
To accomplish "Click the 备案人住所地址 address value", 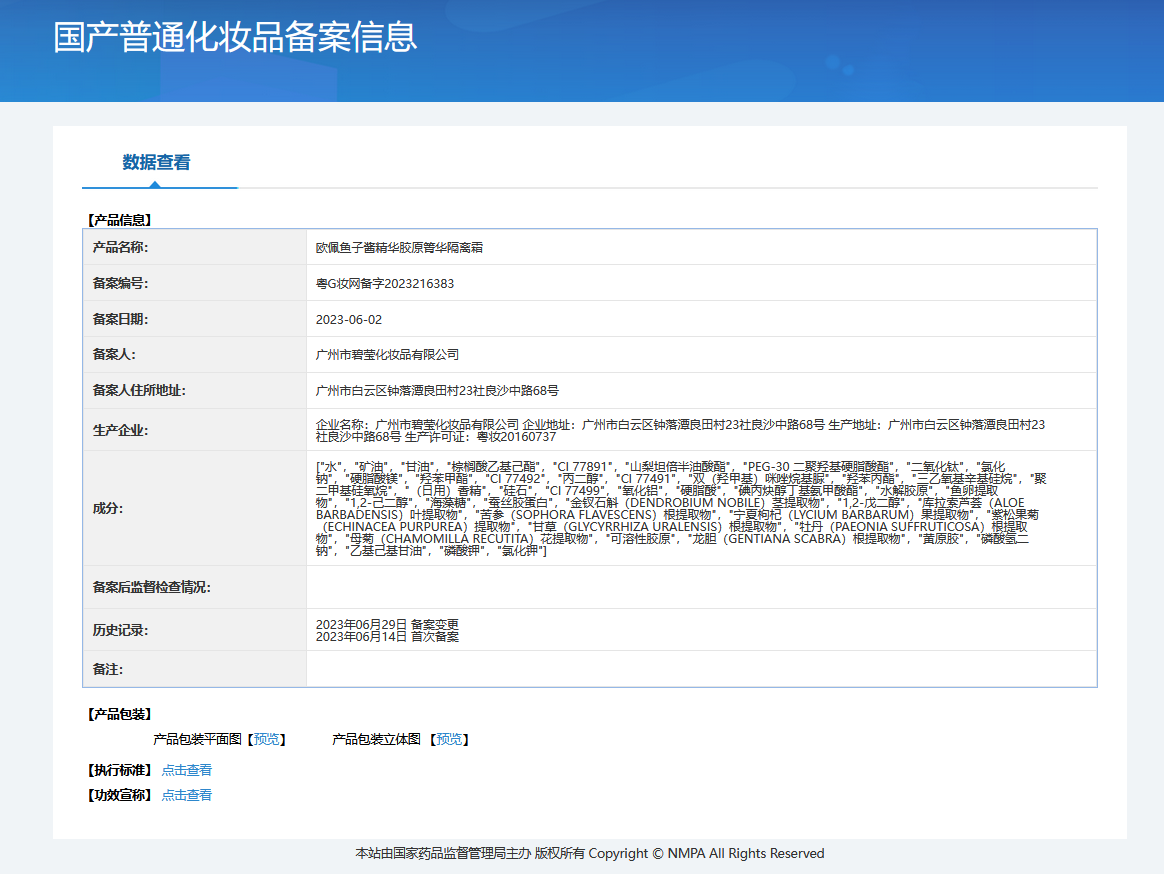I will pyautogui.click(x=437, y=391).
